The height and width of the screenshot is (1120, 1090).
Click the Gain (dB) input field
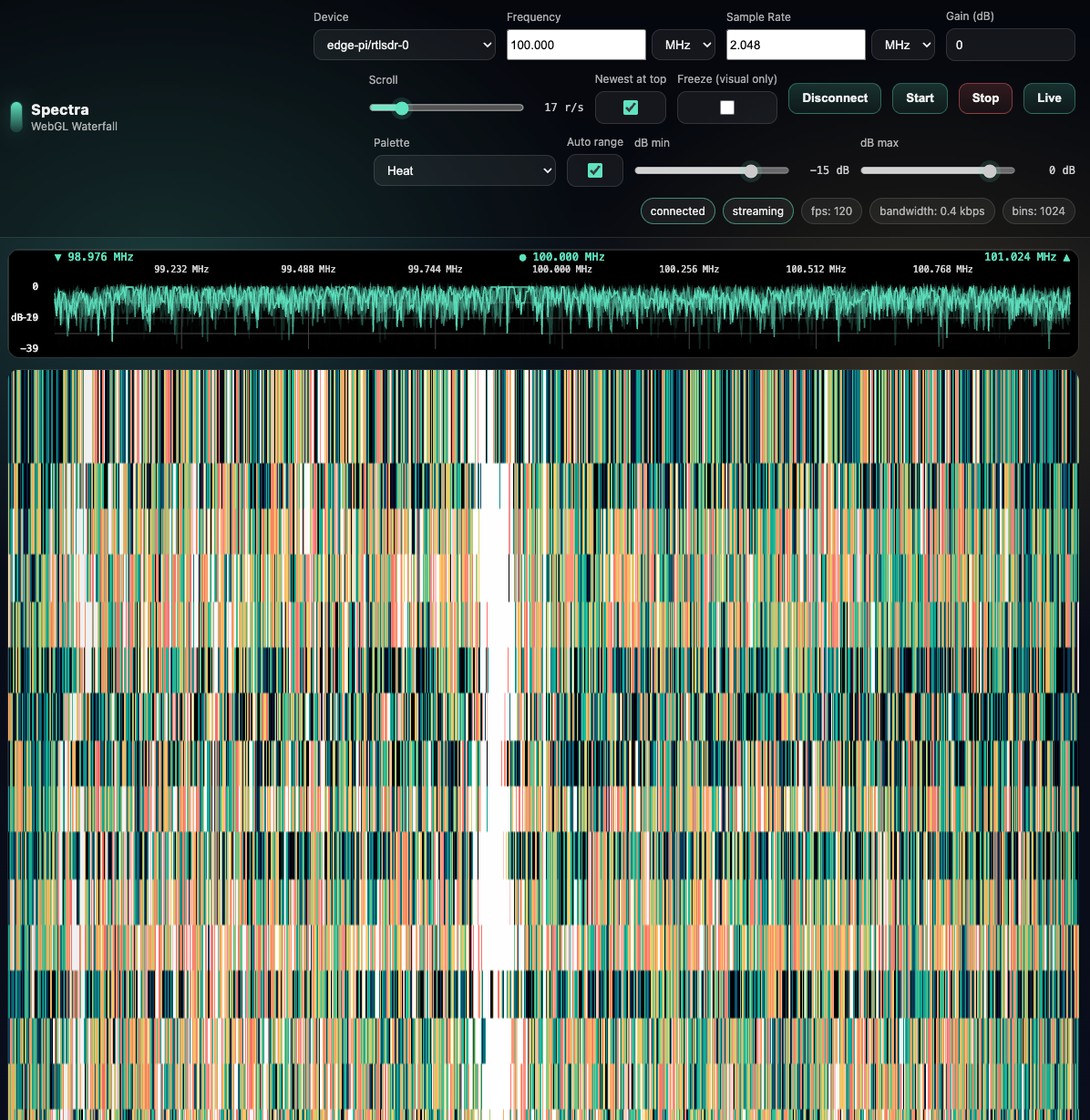pyautogui.click(x=1010, y=45)
